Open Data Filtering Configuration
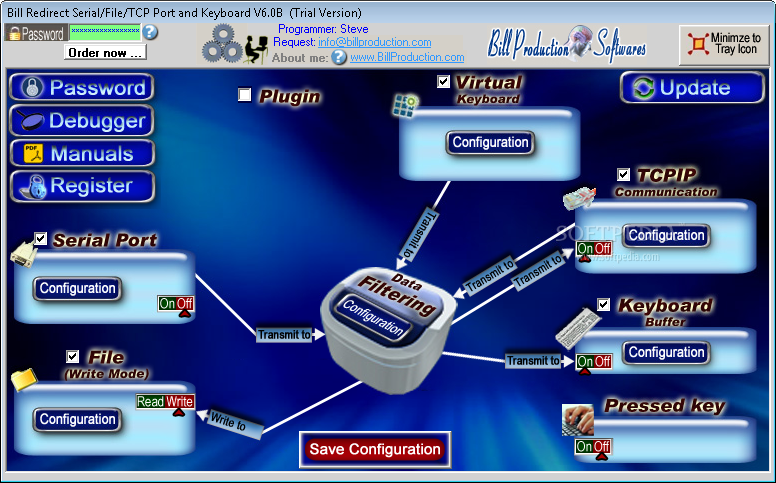 click(374, 318)
